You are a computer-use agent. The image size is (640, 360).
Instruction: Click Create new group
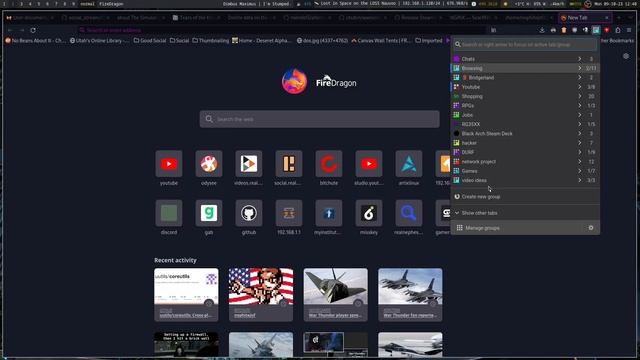point(525,197)
